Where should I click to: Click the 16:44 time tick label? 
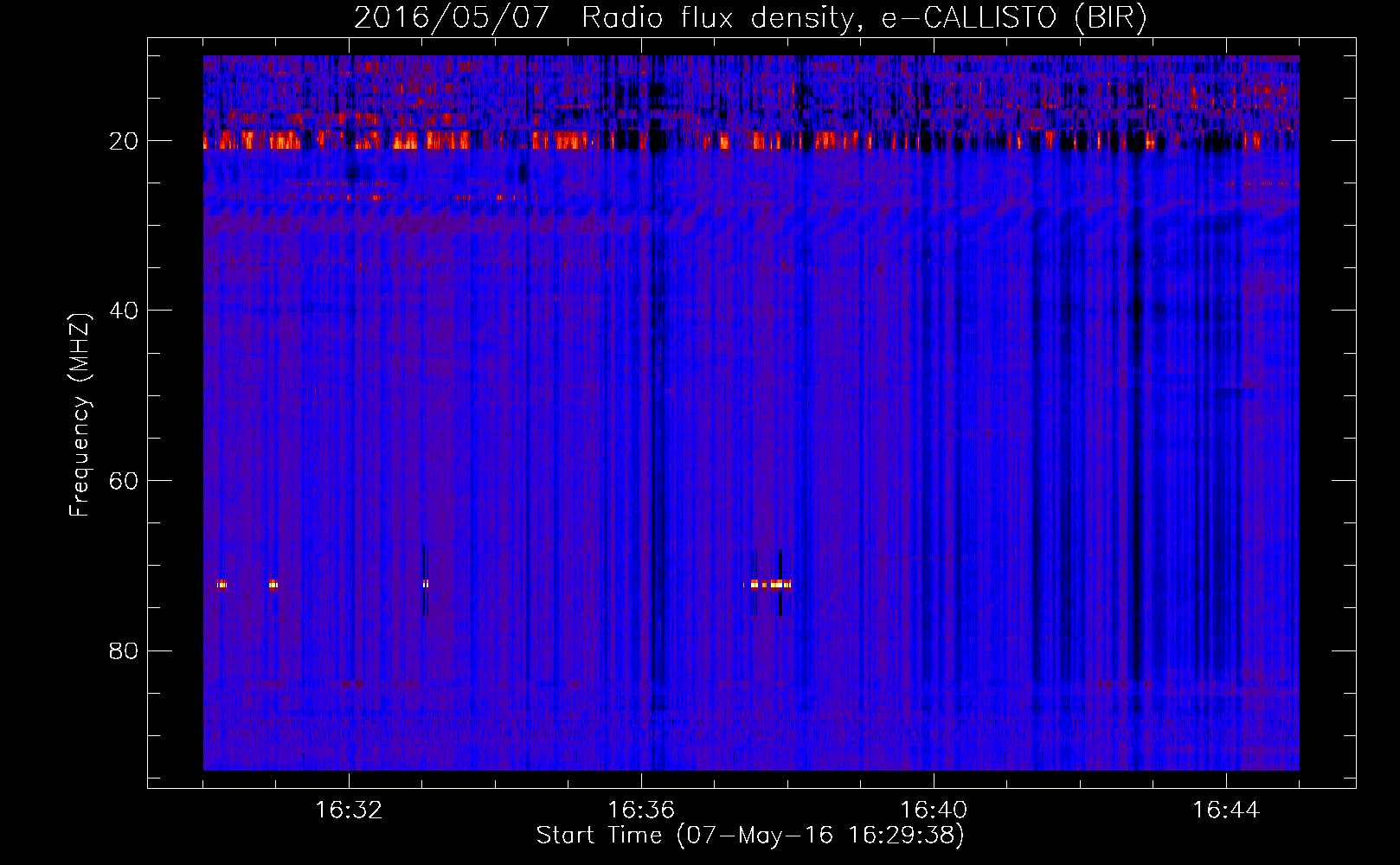pos(1226,811)
